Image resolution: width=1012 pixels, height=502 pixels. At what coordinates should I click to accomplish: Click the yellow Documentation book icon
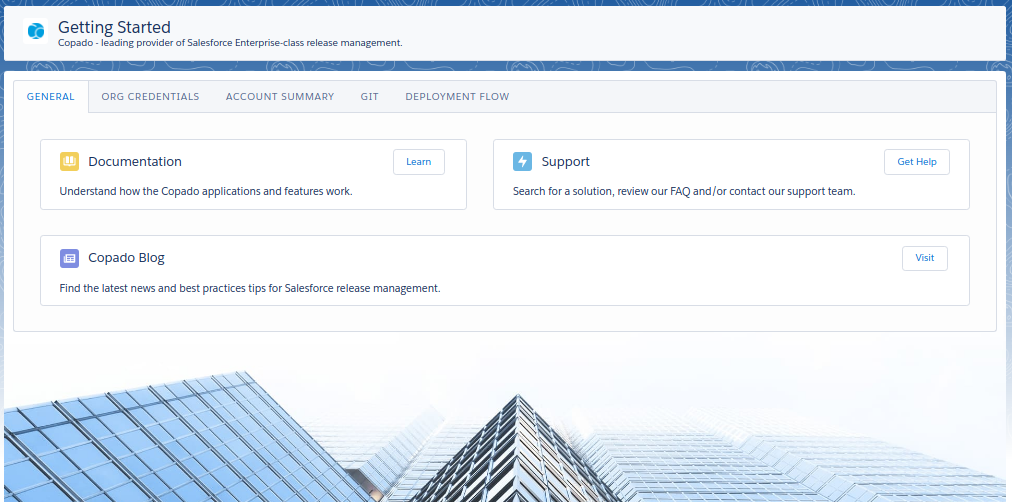[69, 161]
